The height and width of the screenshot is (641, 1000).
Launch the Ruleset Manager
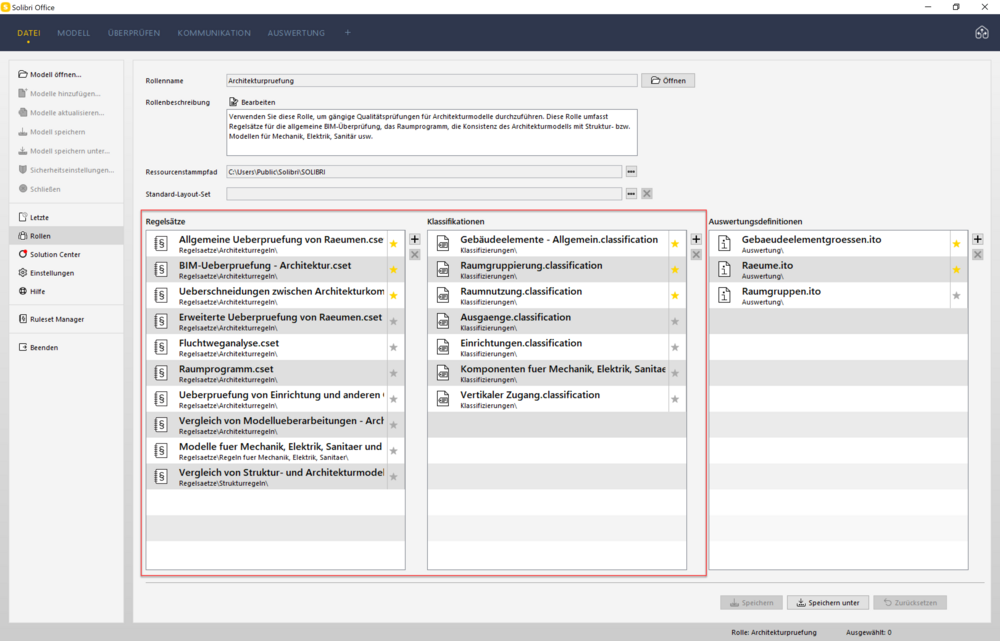[51, 319]
